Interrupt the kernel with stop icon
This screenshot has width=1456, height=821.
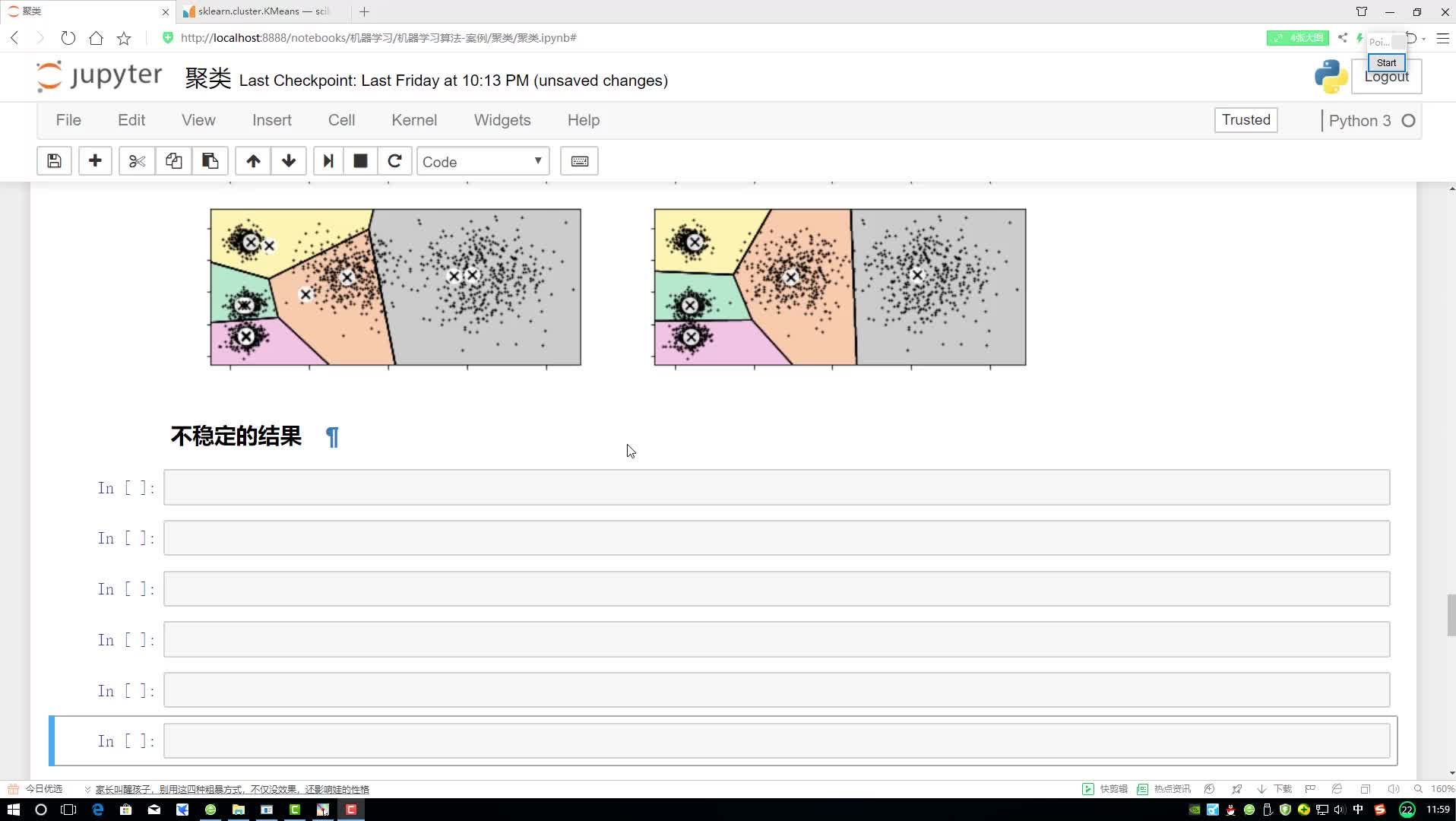coord(360,161)
